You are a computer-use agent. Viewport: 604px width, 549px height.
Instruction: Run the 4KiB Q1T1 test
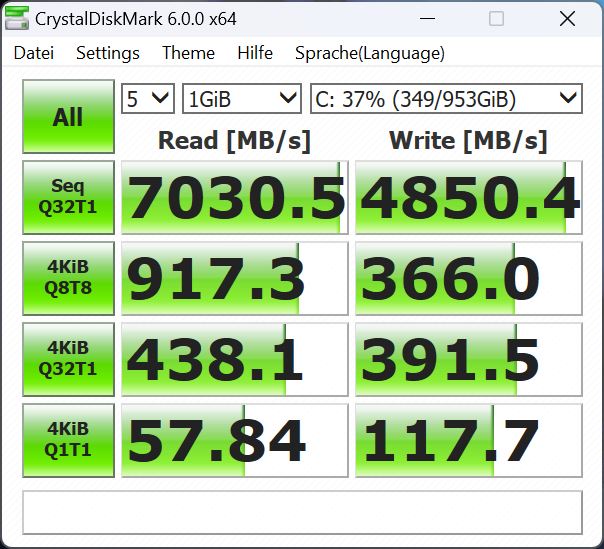pyautogui.click(x=69, y=440)
